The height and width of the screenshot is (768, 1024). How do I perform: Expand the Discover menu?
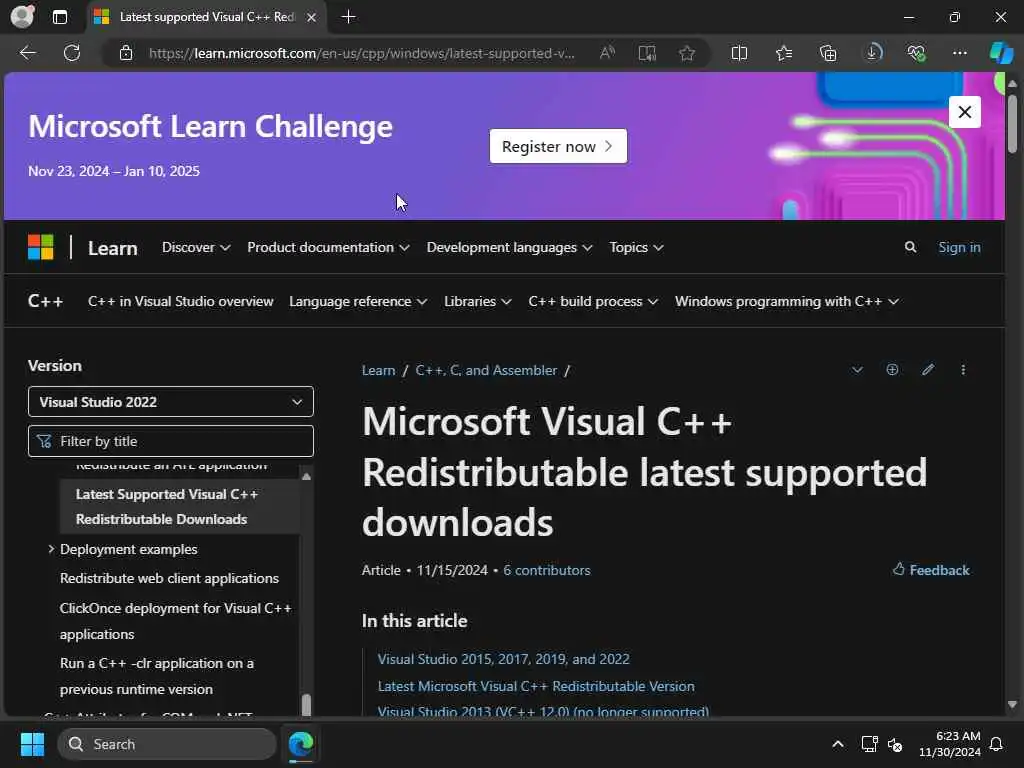[x=196, y=248]
